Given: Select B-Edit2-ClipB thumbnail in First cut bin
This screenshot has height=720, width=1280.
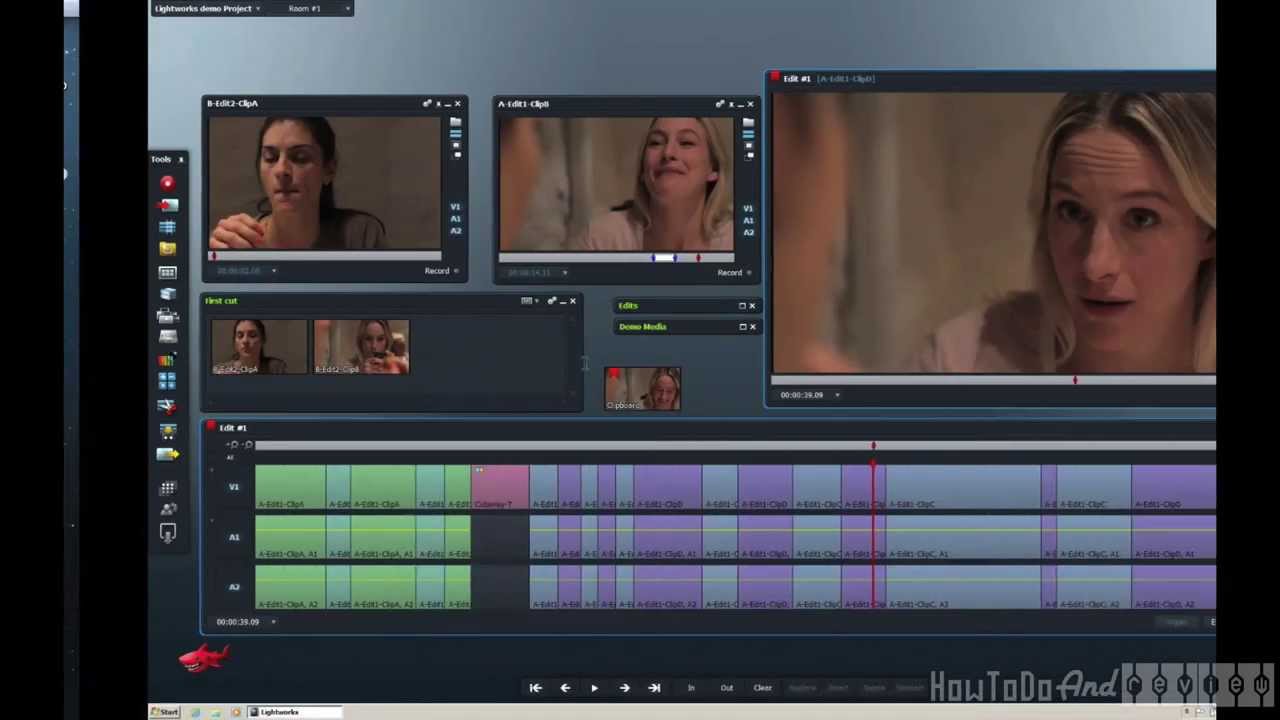Looking at the screenshot, I should point(361,347).
